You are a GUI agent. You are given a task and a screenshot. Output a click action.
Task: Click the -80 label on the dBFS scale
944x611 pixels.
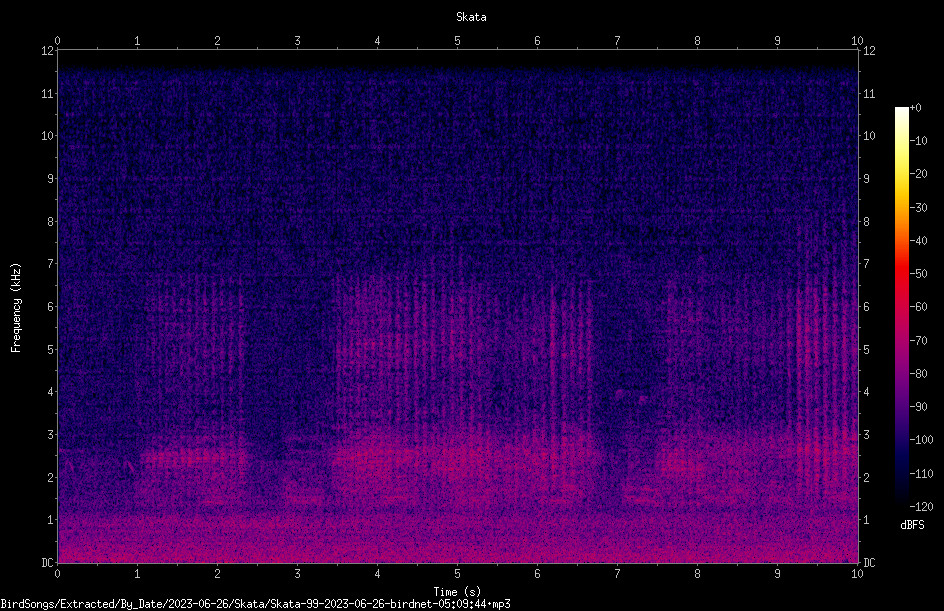point(919,374)
